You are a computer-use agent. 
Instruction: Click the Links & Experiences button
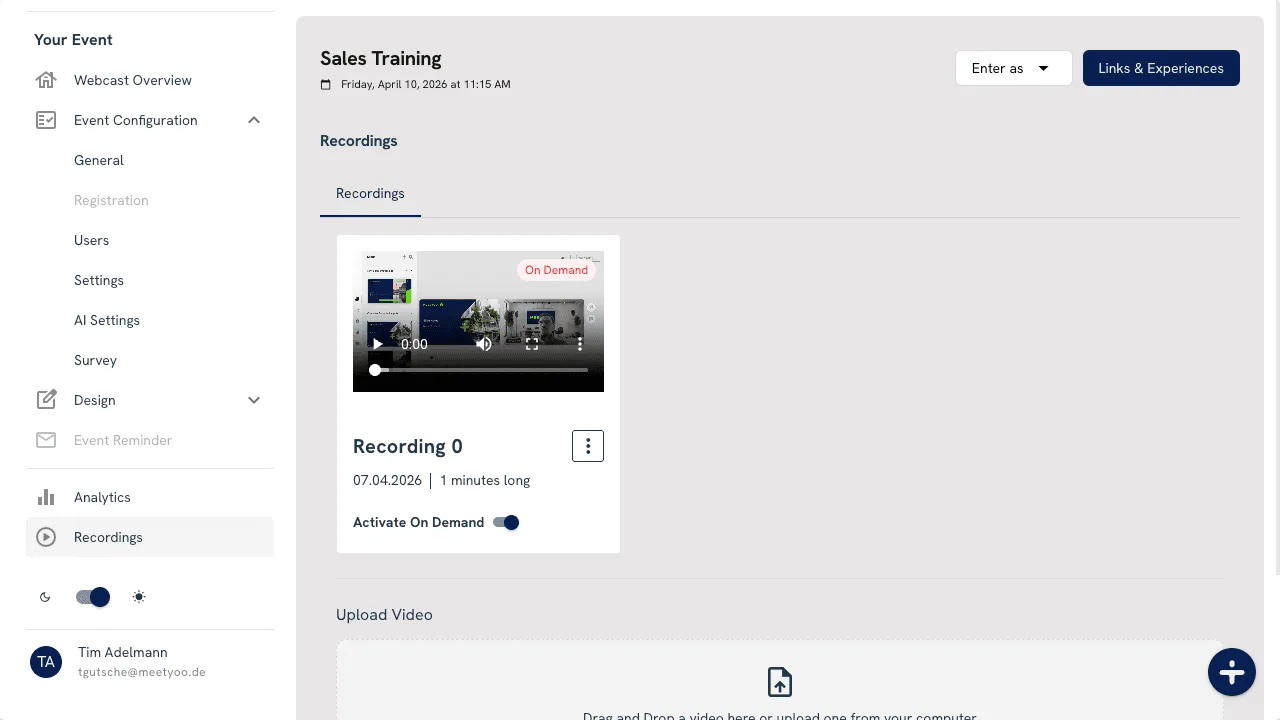1160,68
